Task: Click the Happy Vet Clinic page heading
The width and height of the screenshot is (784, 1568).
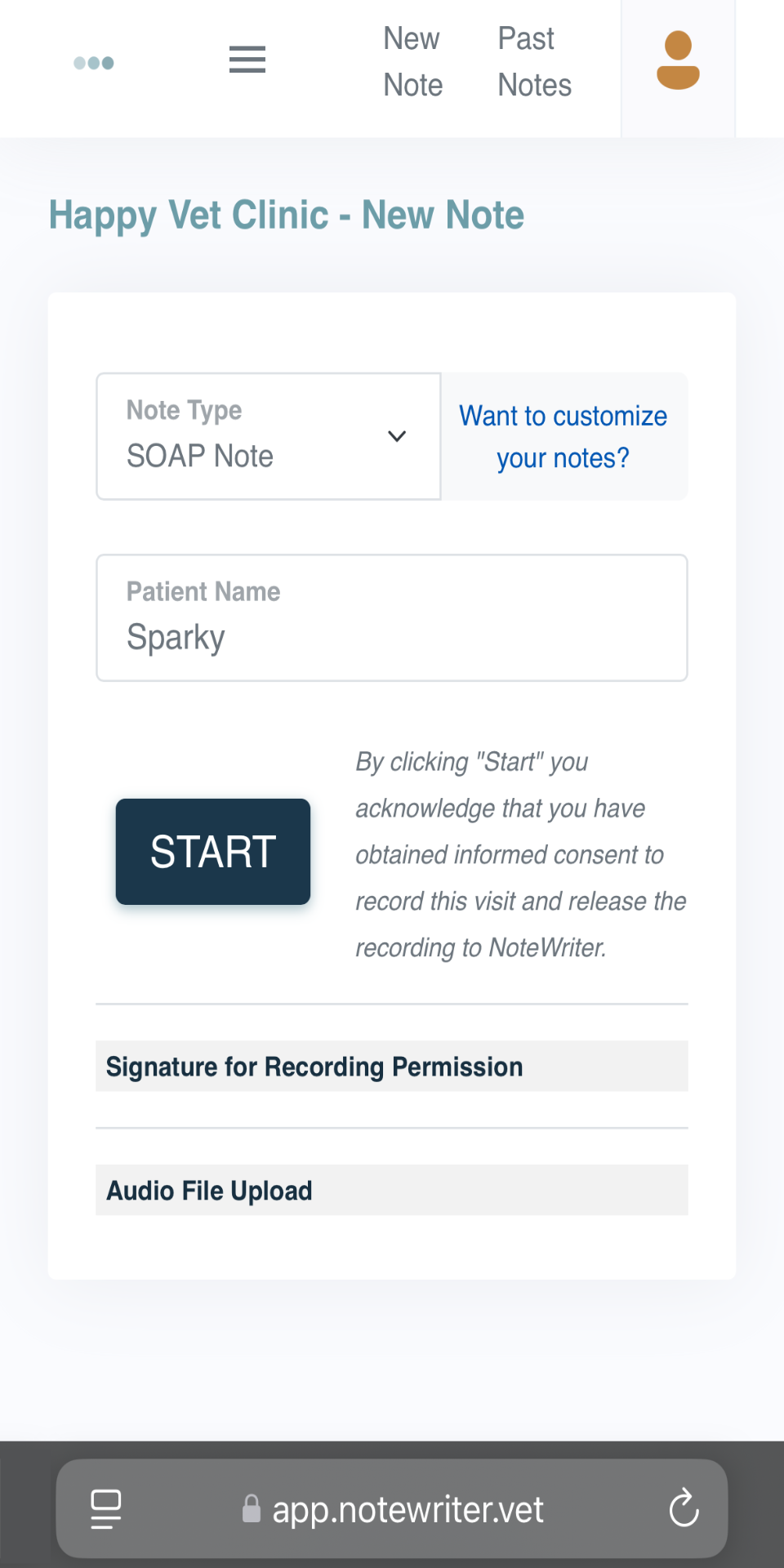Action: (287, 216)
